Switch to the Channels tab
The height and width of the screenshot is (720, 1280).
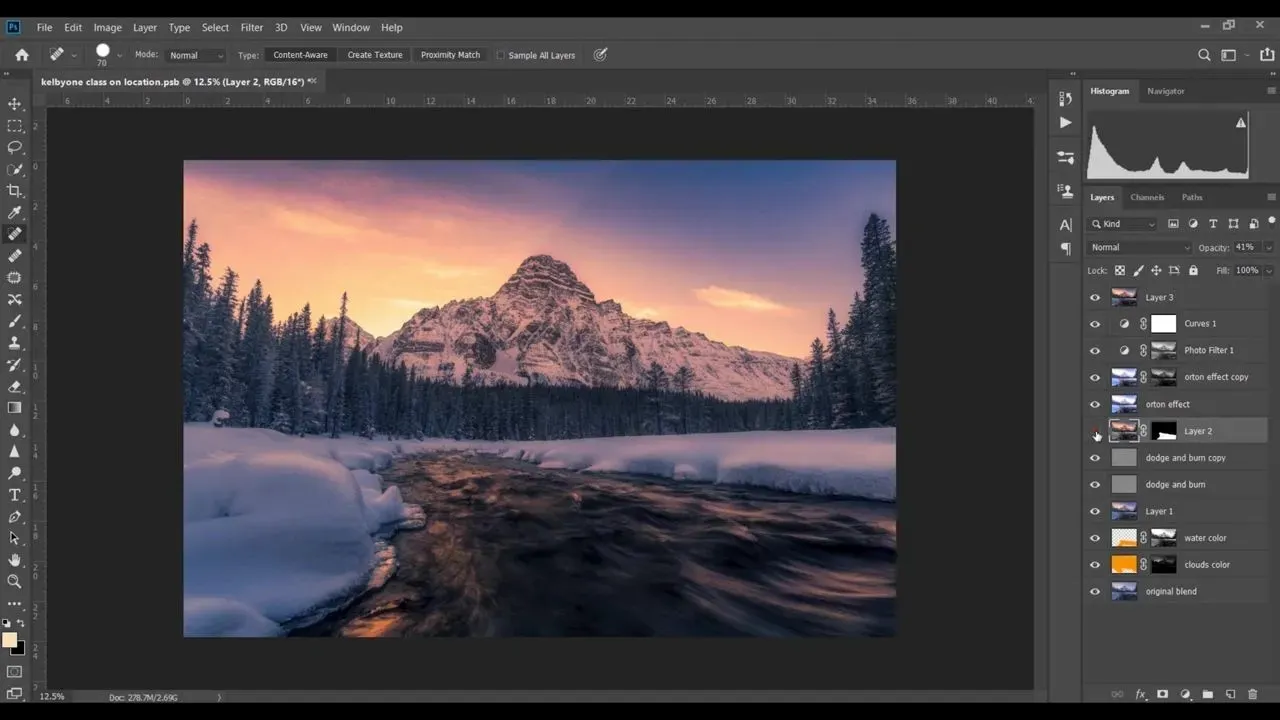tap(1147, 197)
